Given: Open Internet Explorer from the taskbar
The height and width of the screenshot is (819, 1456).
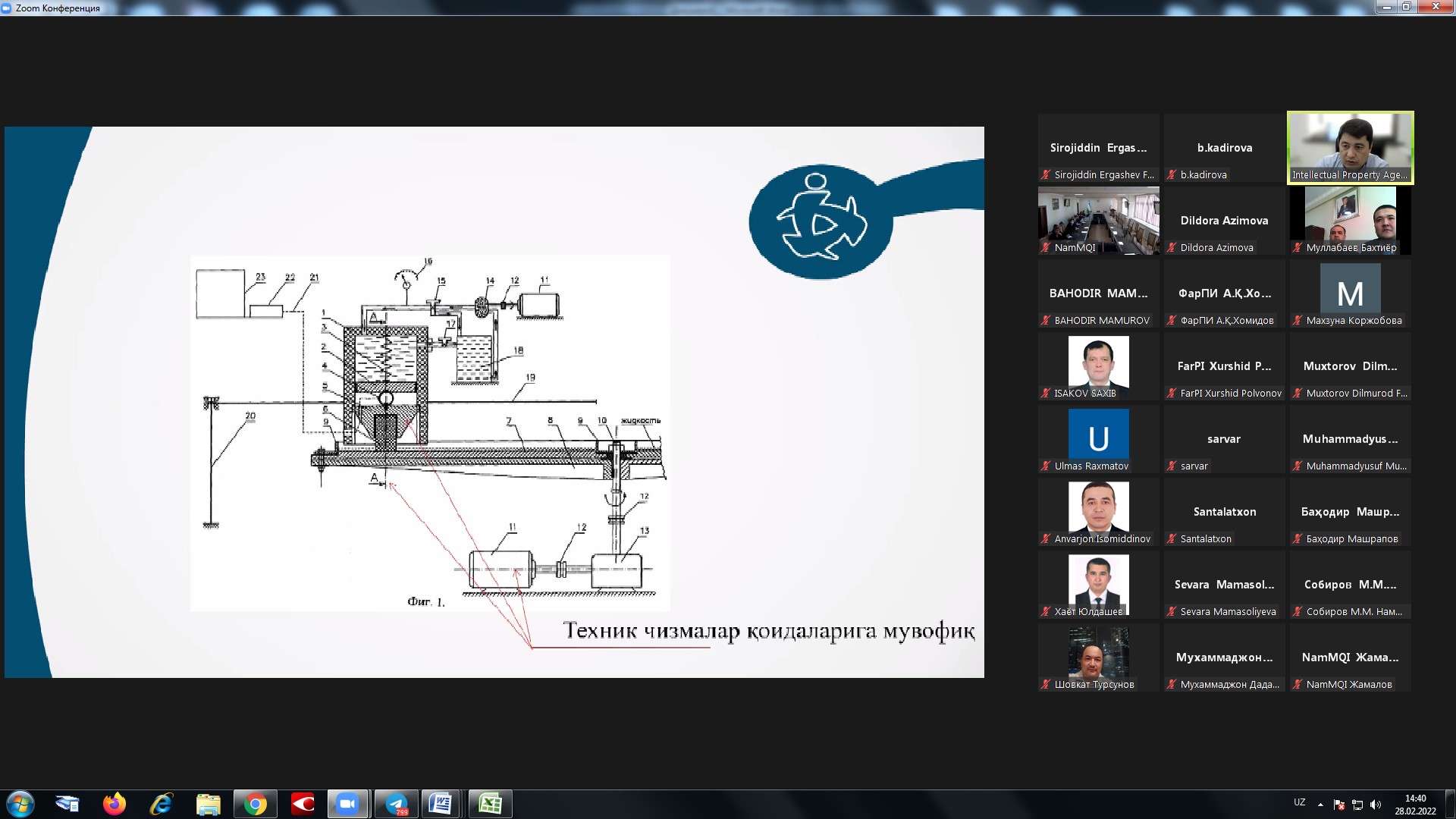Looking at the screenshot, I should click(161, 804).
